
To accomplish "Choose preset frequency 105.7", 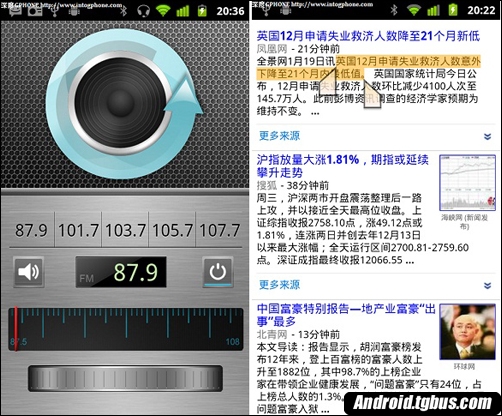I will point(173,230).
